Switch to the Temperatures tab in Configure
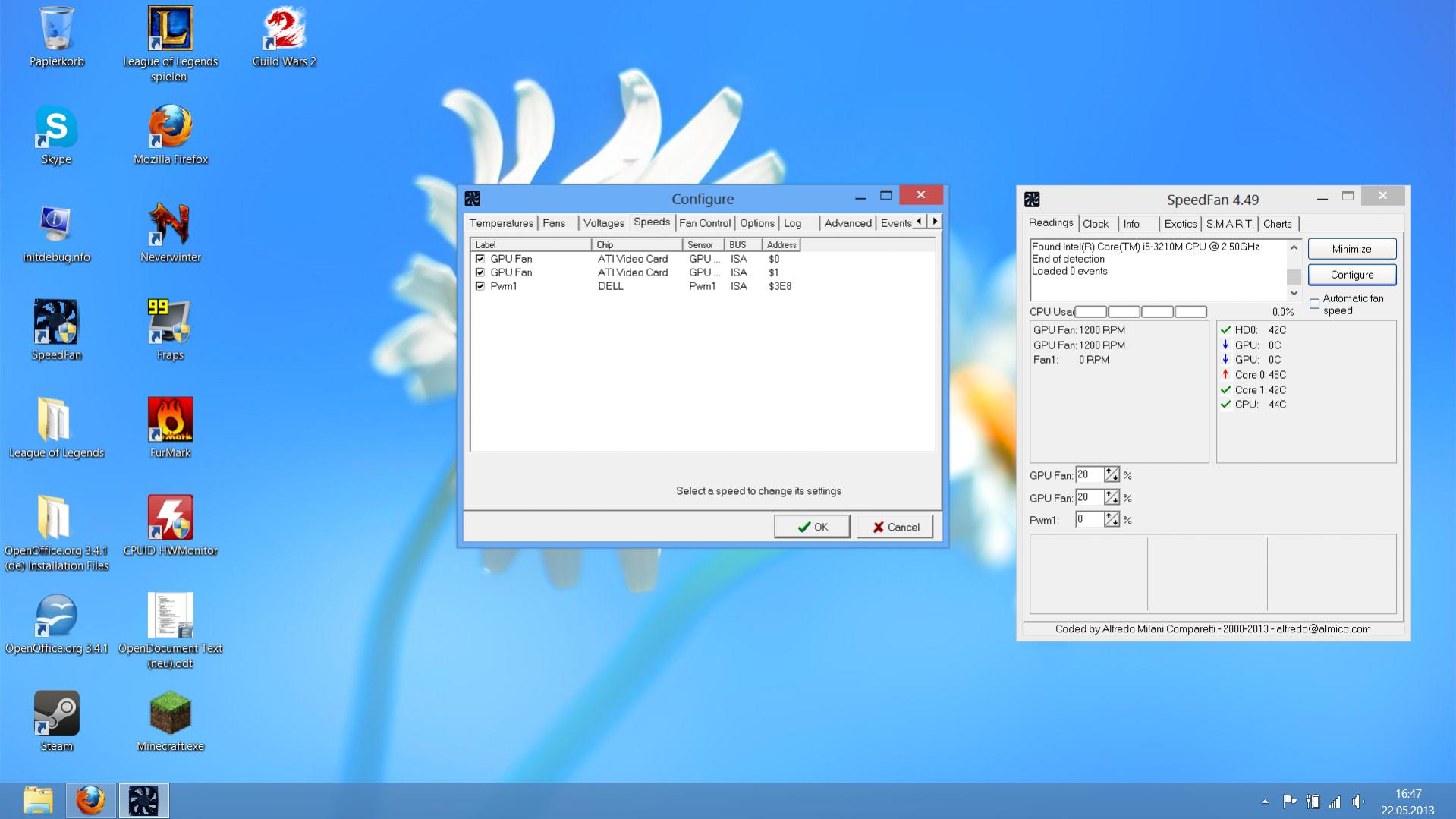Viewport: 1456px width, 819px height. click(x=501, y=223)
